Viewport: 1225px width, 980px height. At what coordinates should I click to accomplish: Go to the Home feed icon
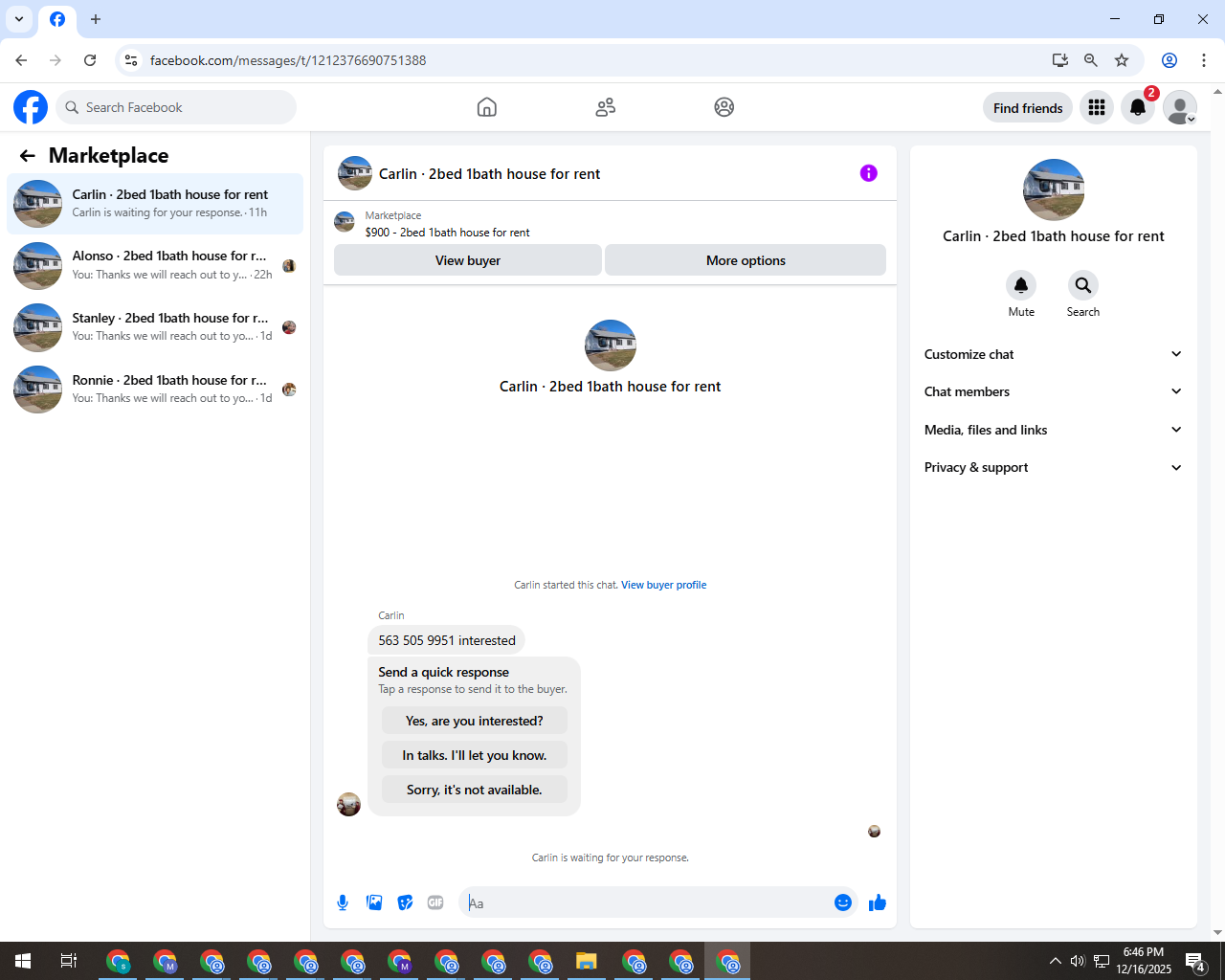click(x=487, y=107)
